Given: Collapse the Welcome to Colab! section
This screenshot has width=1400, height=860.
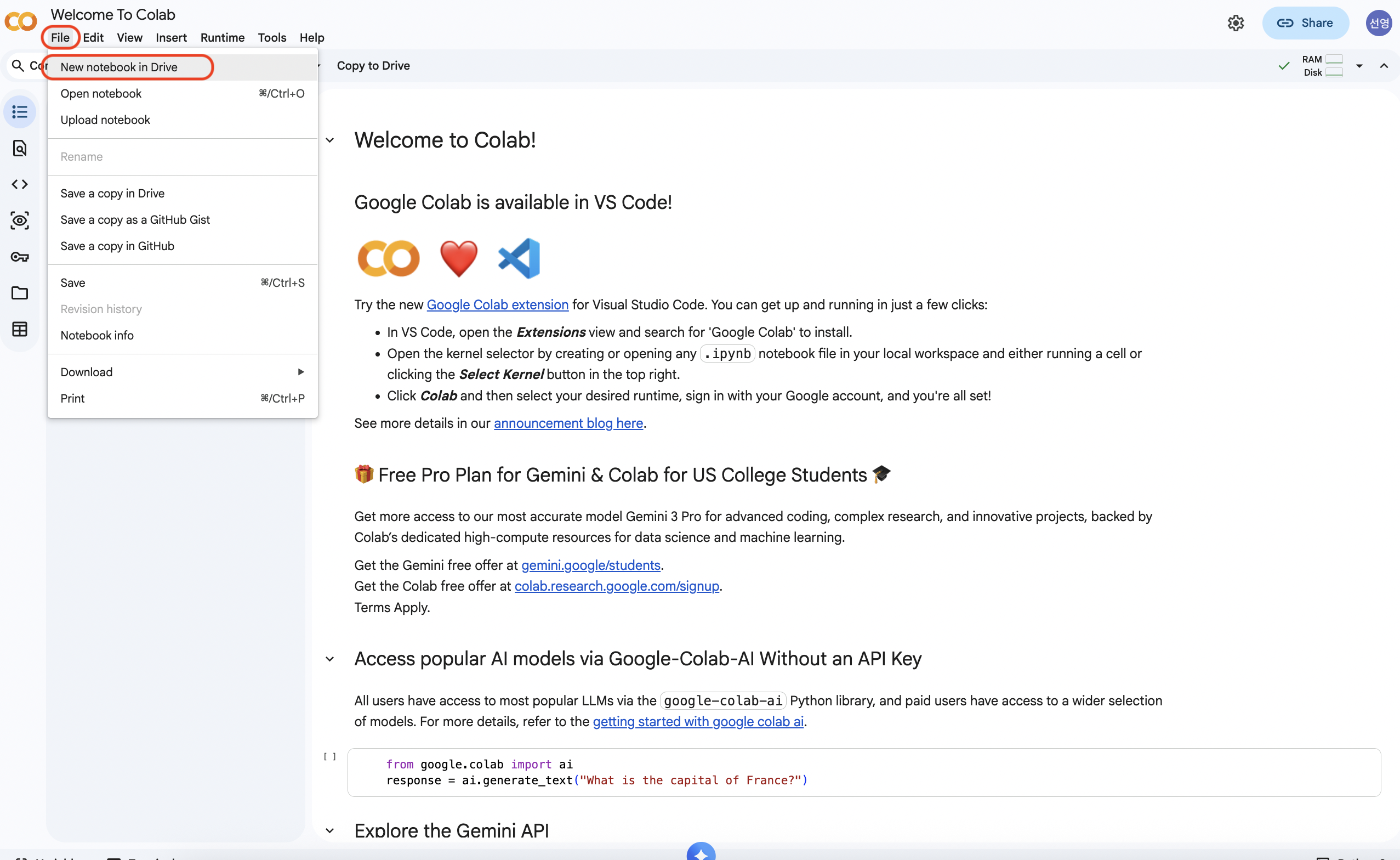Looking at the screenshot, I should pyautogui.click(x=329, y=140).
